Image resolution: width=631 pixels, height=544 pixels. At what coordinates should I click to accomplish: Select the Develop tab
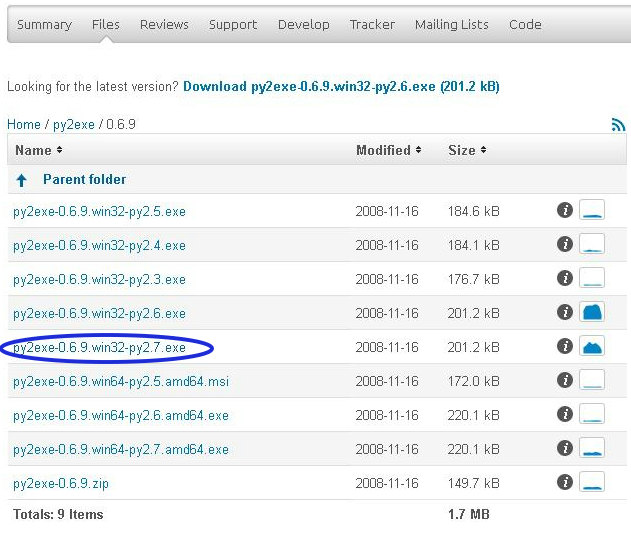(x=303, y=25)
